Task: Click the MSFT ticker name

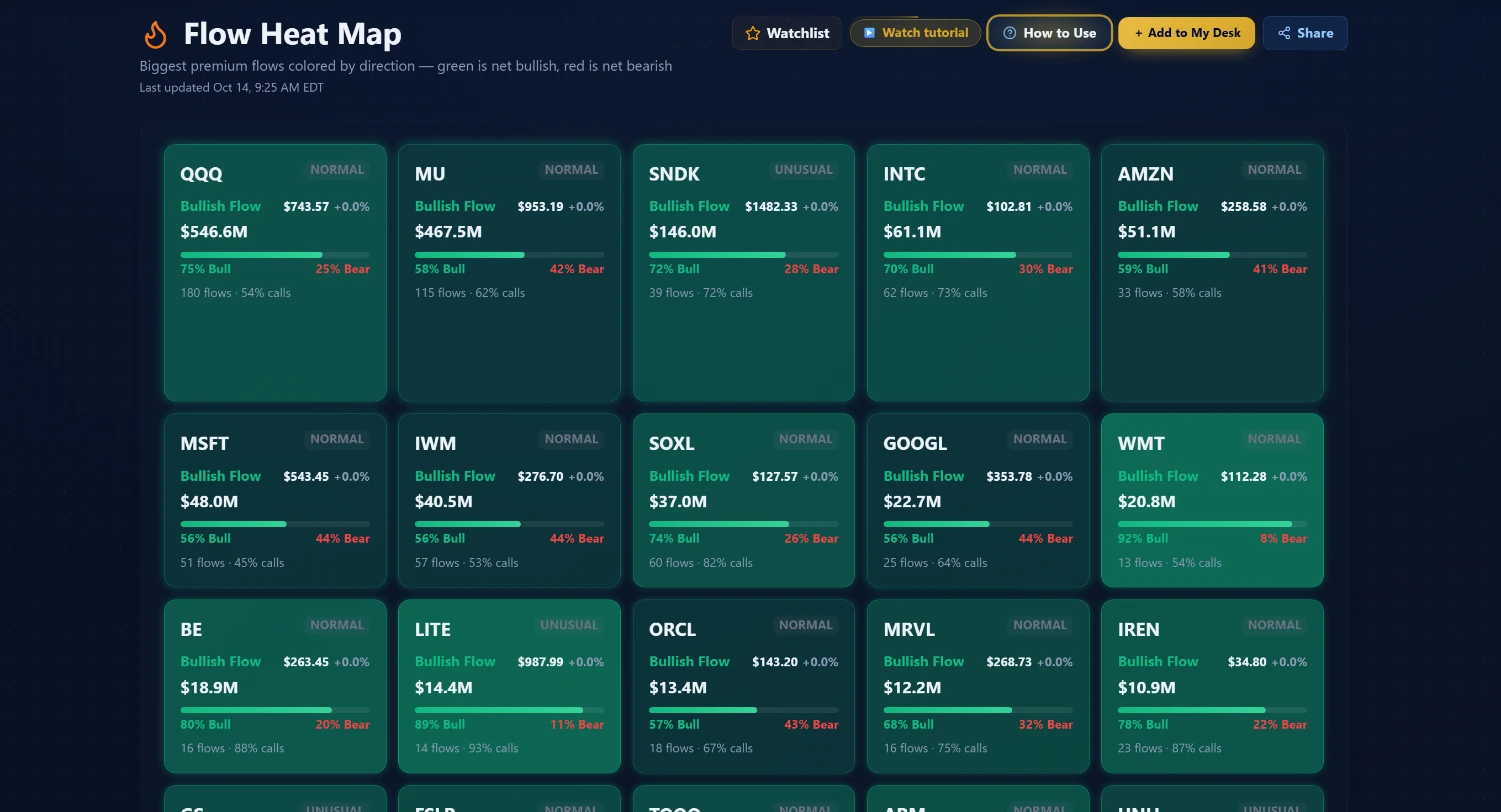Action: (205, 444)
